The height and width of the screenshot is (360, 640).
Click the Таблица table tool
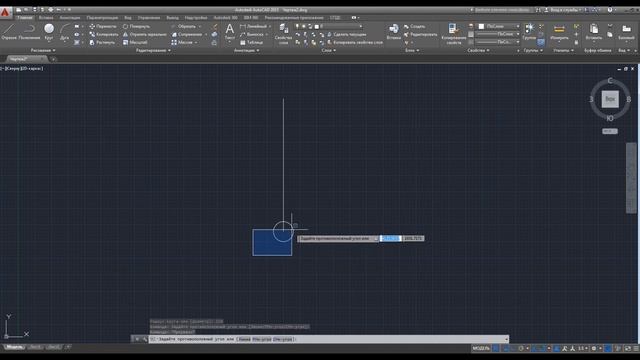coord(251,42)
